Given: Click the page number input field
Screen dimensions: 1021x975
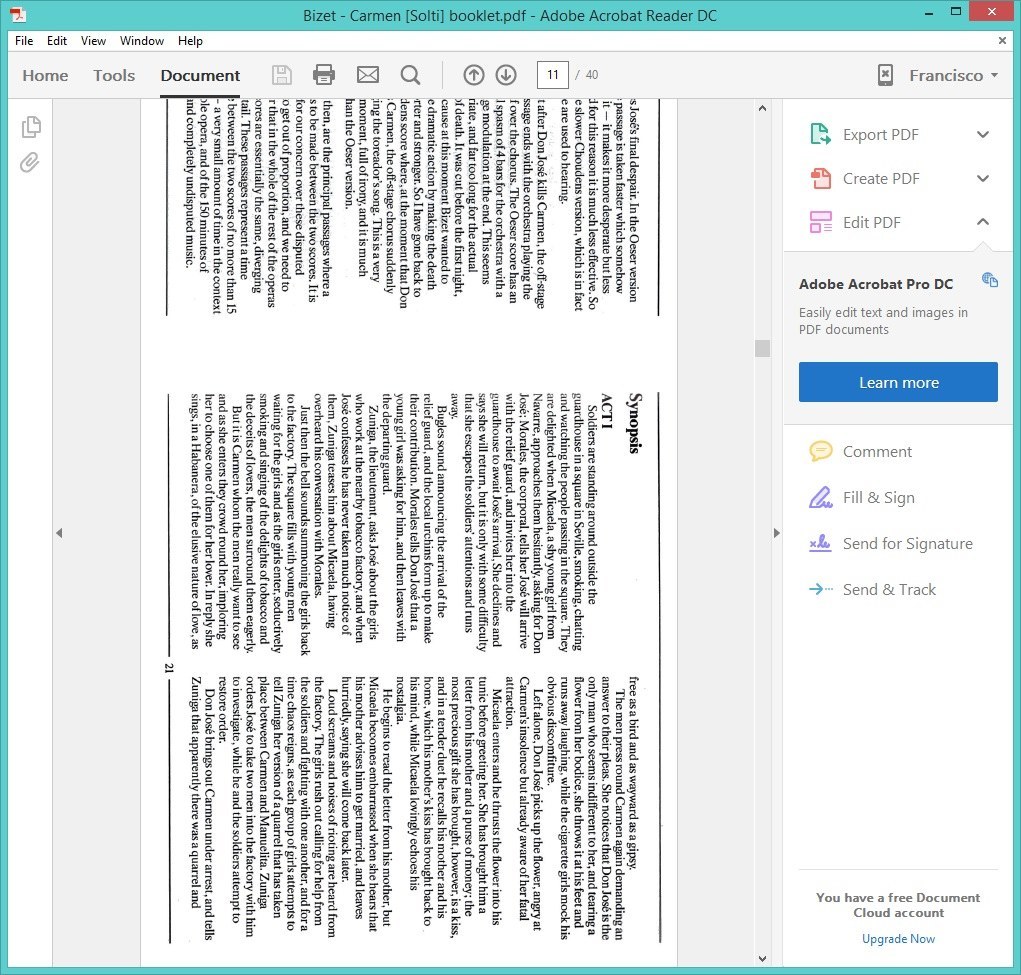Looking at the screenshot, I should [552, 75].
